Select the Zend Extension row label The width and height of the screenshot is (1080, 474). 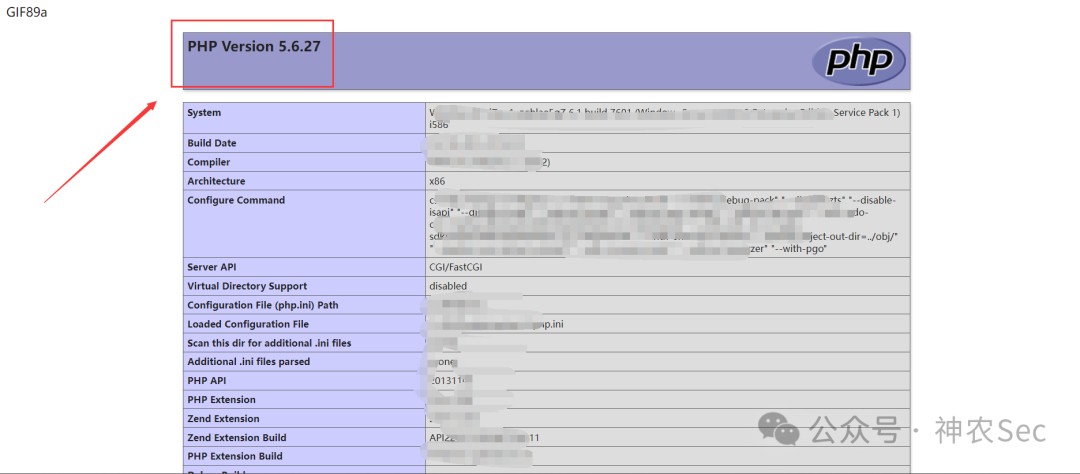click(223, 419)
